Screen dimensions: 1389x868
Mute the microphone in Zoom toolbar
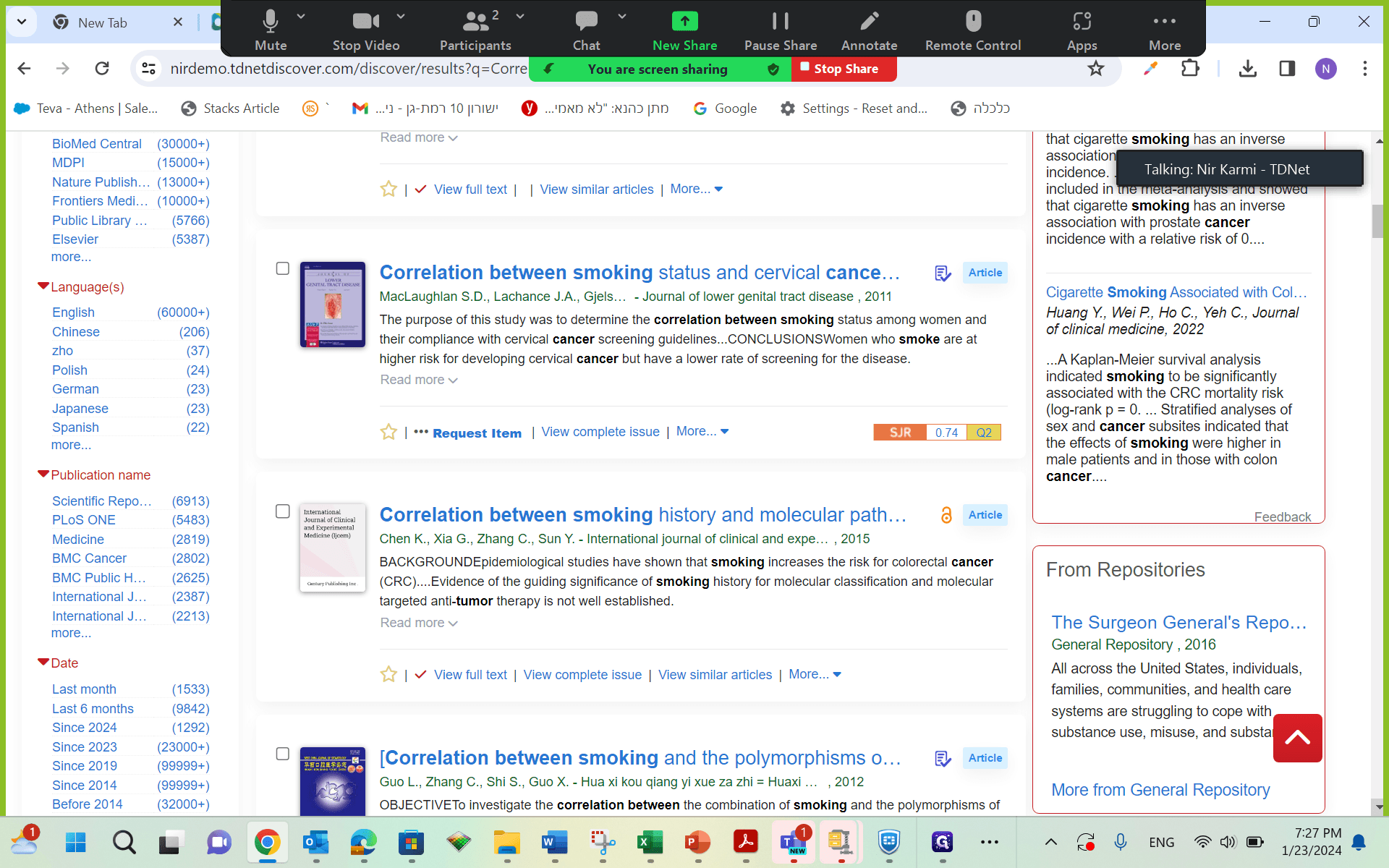271,30
